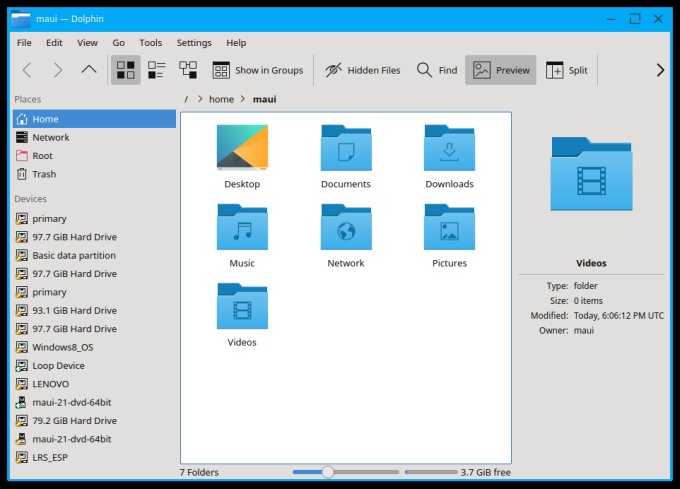Image resolution: width=680 pixels, height=489 pixels.
Task: Select the Downloads folder
Action: (449, 156)
